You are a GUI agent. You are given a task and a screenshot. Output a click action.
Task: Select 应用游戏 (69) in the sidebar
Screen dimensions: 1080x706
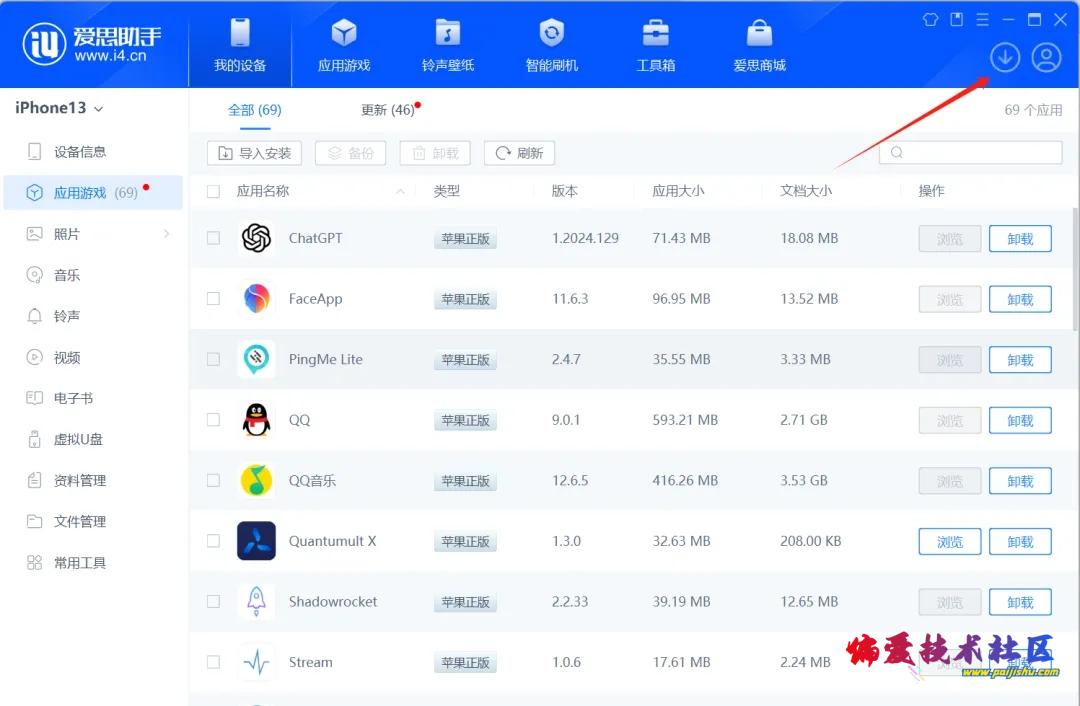pos(93,193)
